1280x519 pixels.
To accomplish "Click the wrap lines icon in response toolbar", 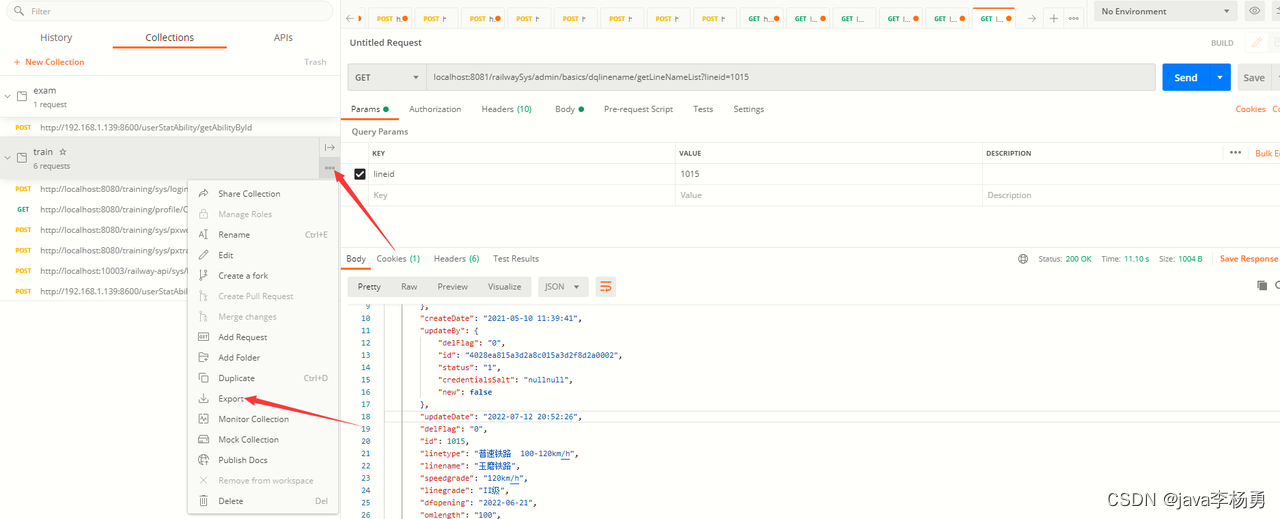I will click(x=605, y=287).
